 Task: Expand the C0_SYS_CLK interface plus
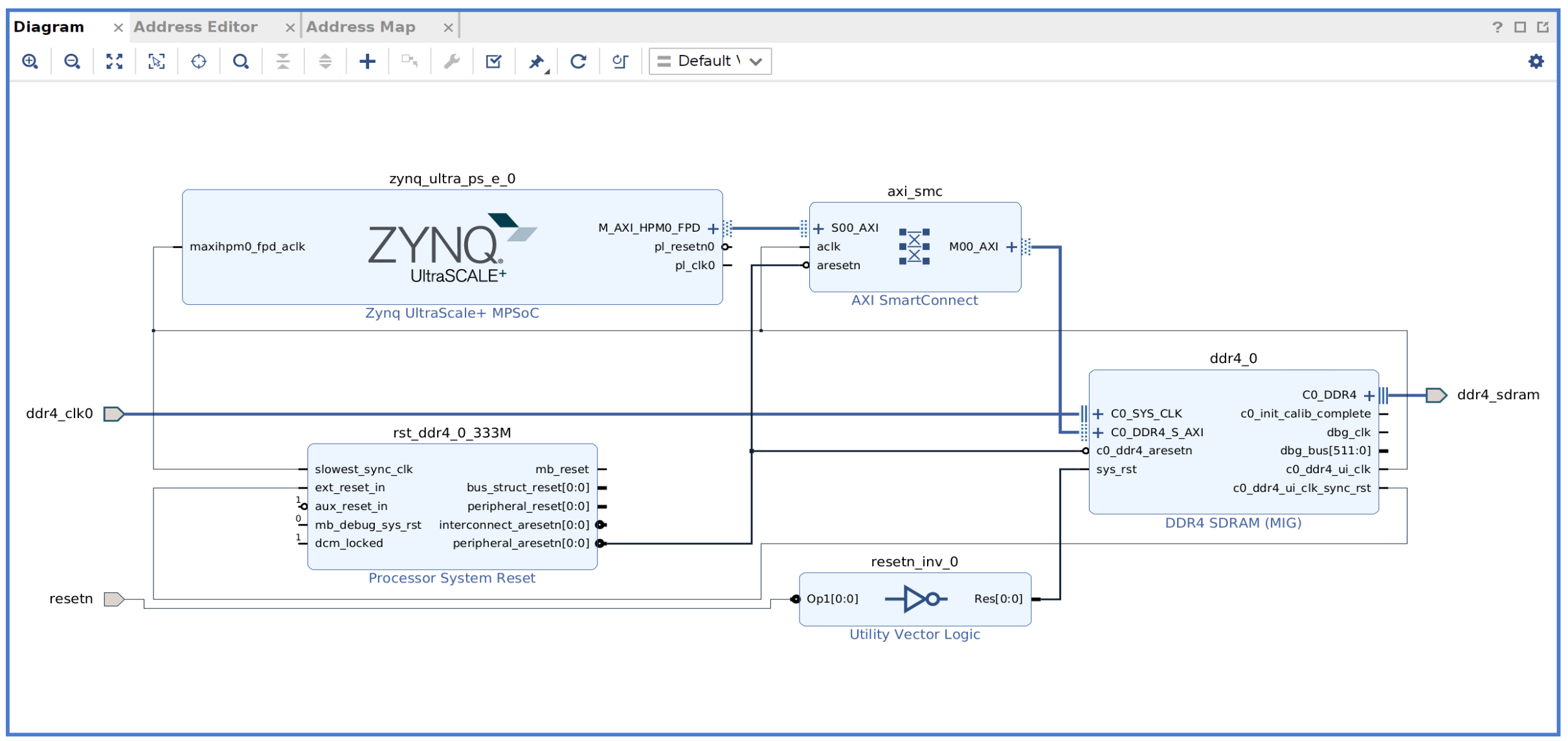tap(1098, 414)
